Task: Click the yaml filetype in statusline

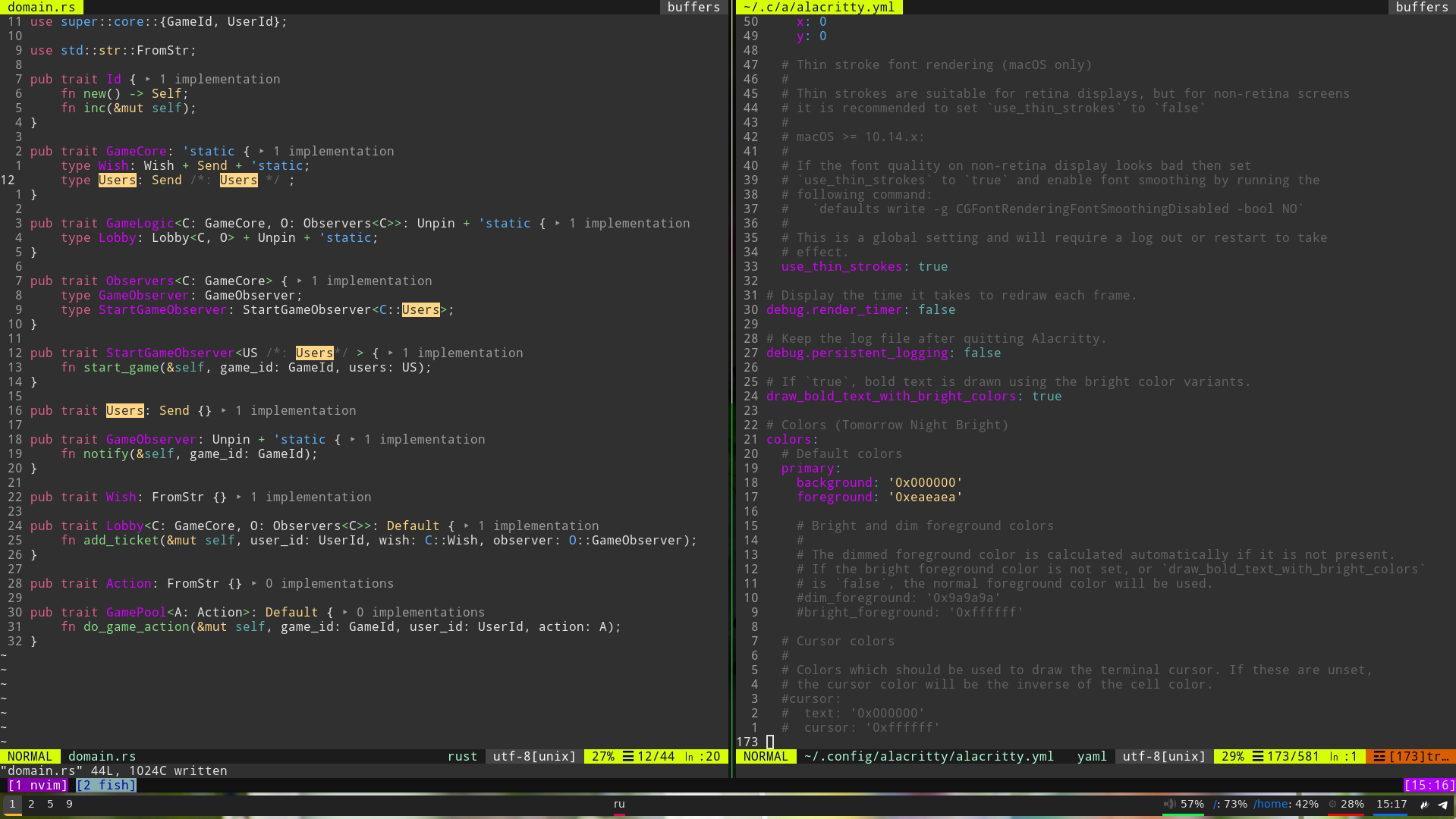Action: (x=1093, y=756)
